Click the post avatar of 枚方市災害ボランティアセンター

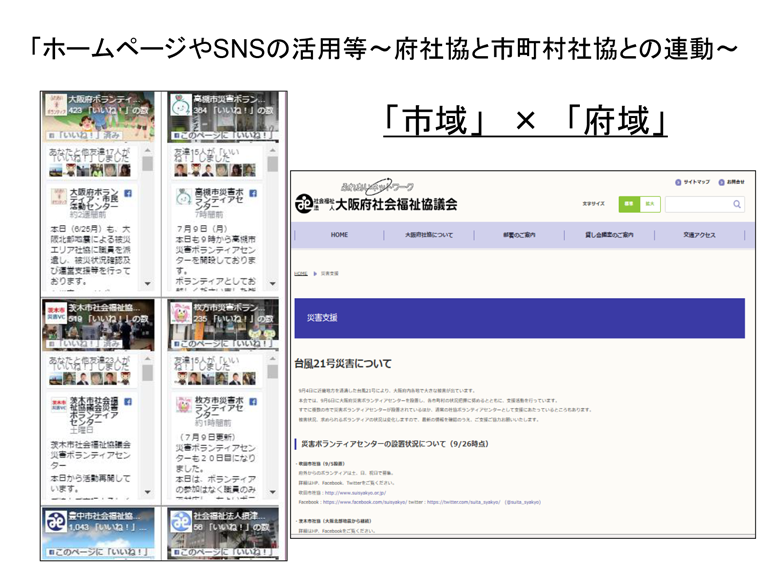tap(184, 405)
